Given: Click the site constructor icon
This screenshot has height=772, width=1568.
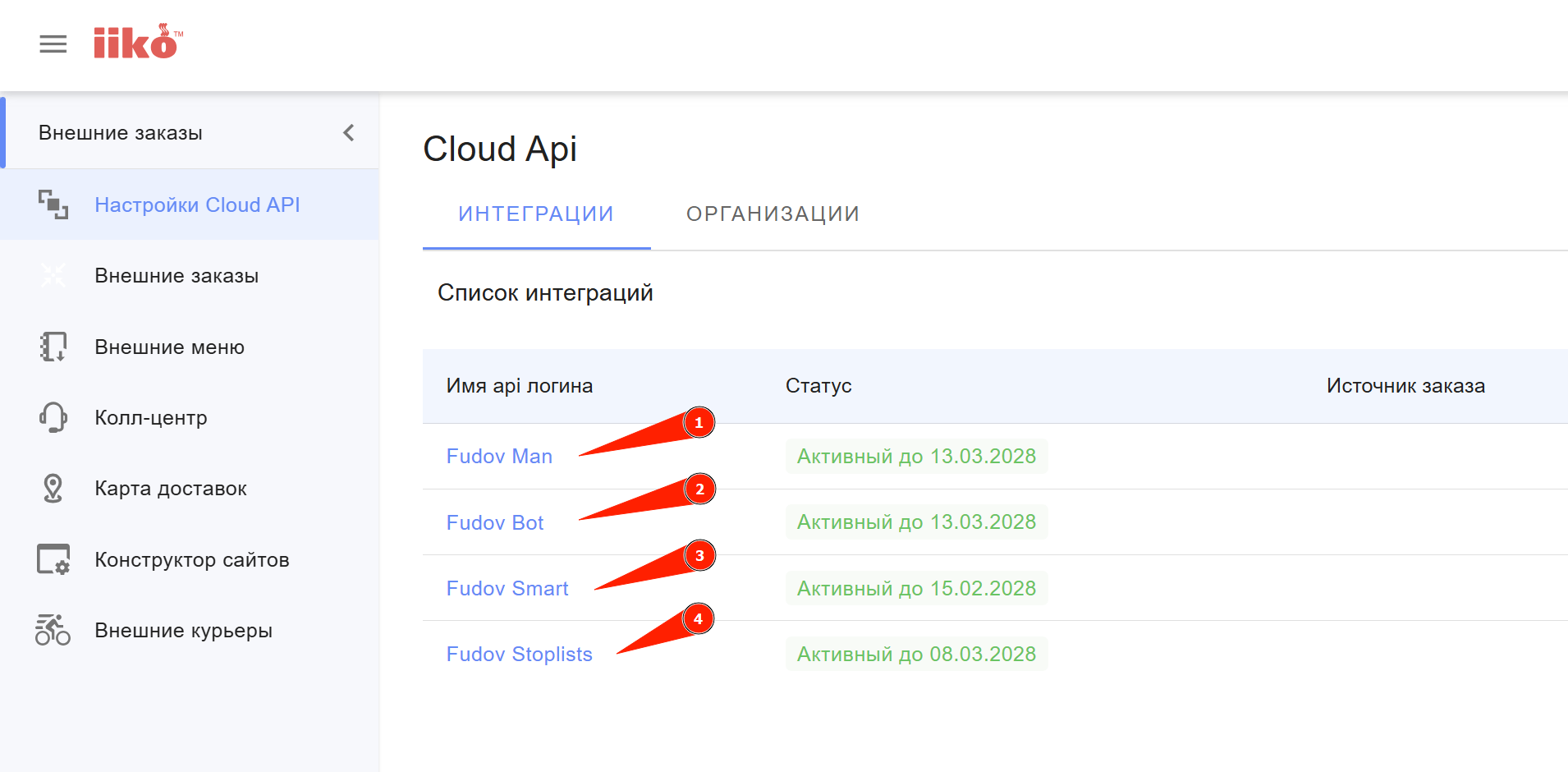Looking at the screenshot, I should 53,559.
